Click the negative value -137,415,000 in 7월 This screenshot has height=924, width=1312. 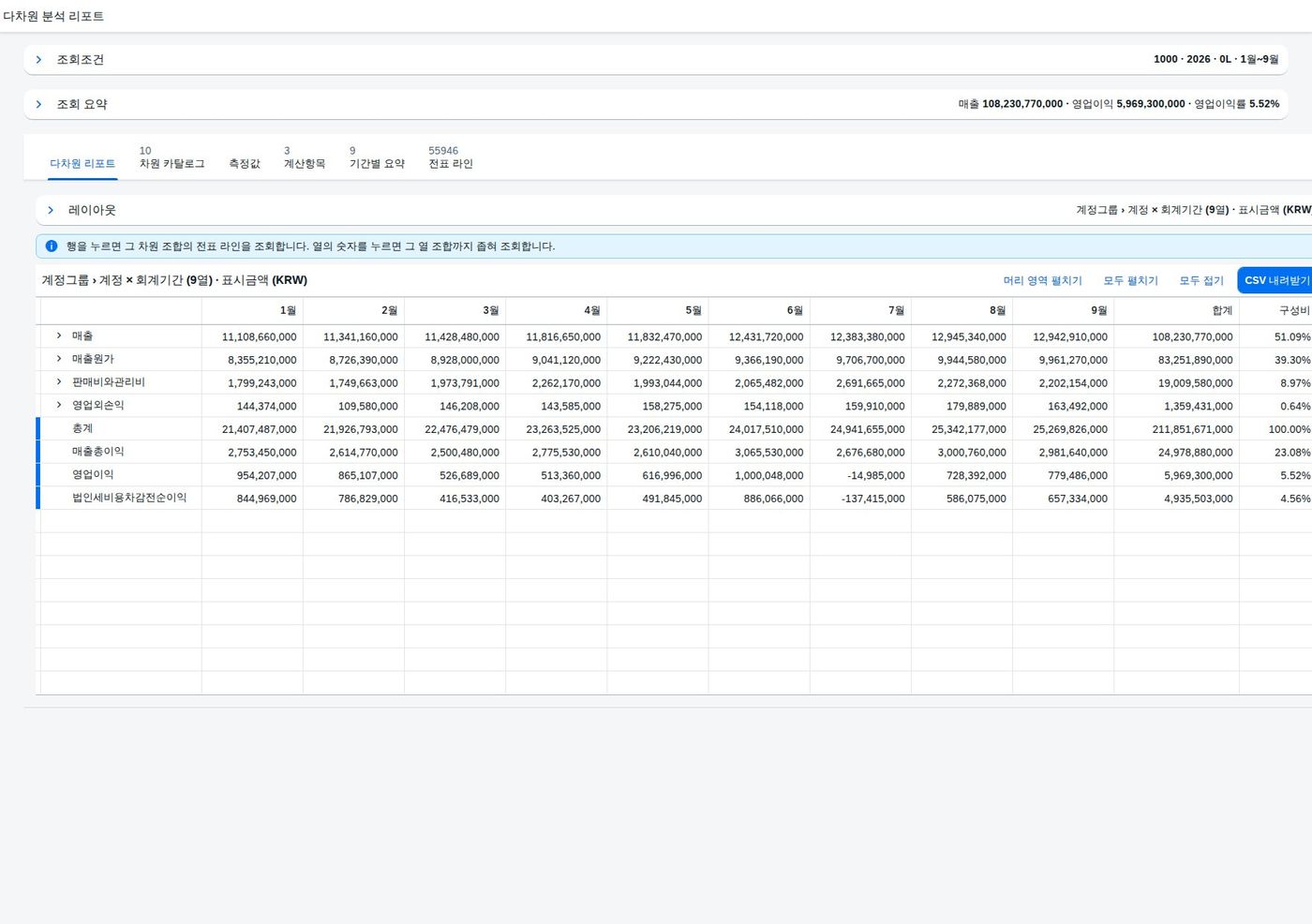pyautogui.click(x=873, y=499)
